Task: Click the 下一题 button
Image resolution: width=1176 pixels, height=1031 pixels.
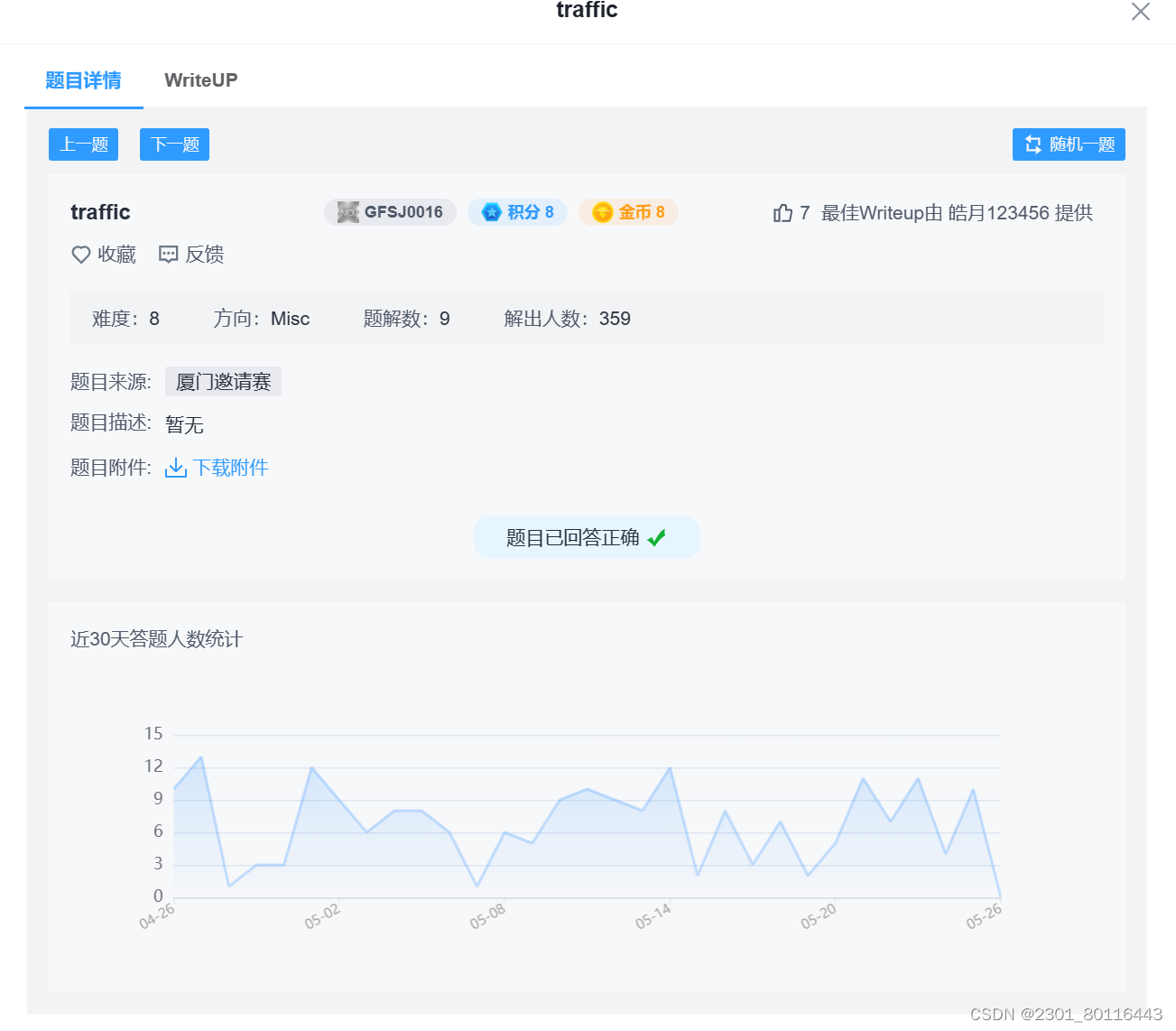Action: [174, 144]
